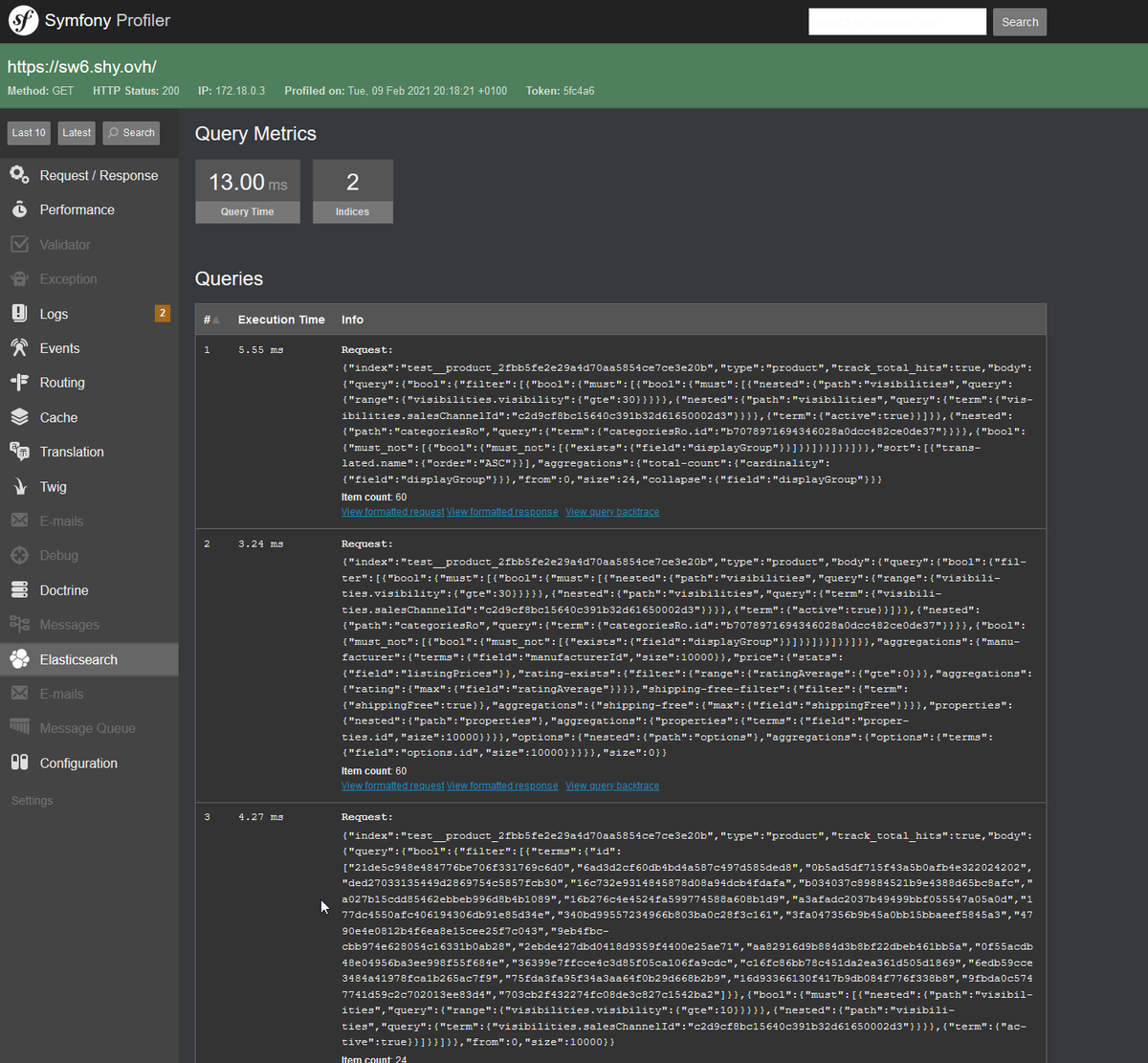Click the Validator checkmark icon
This screenshot has width=1148, height=1063.
click(19, 244)
